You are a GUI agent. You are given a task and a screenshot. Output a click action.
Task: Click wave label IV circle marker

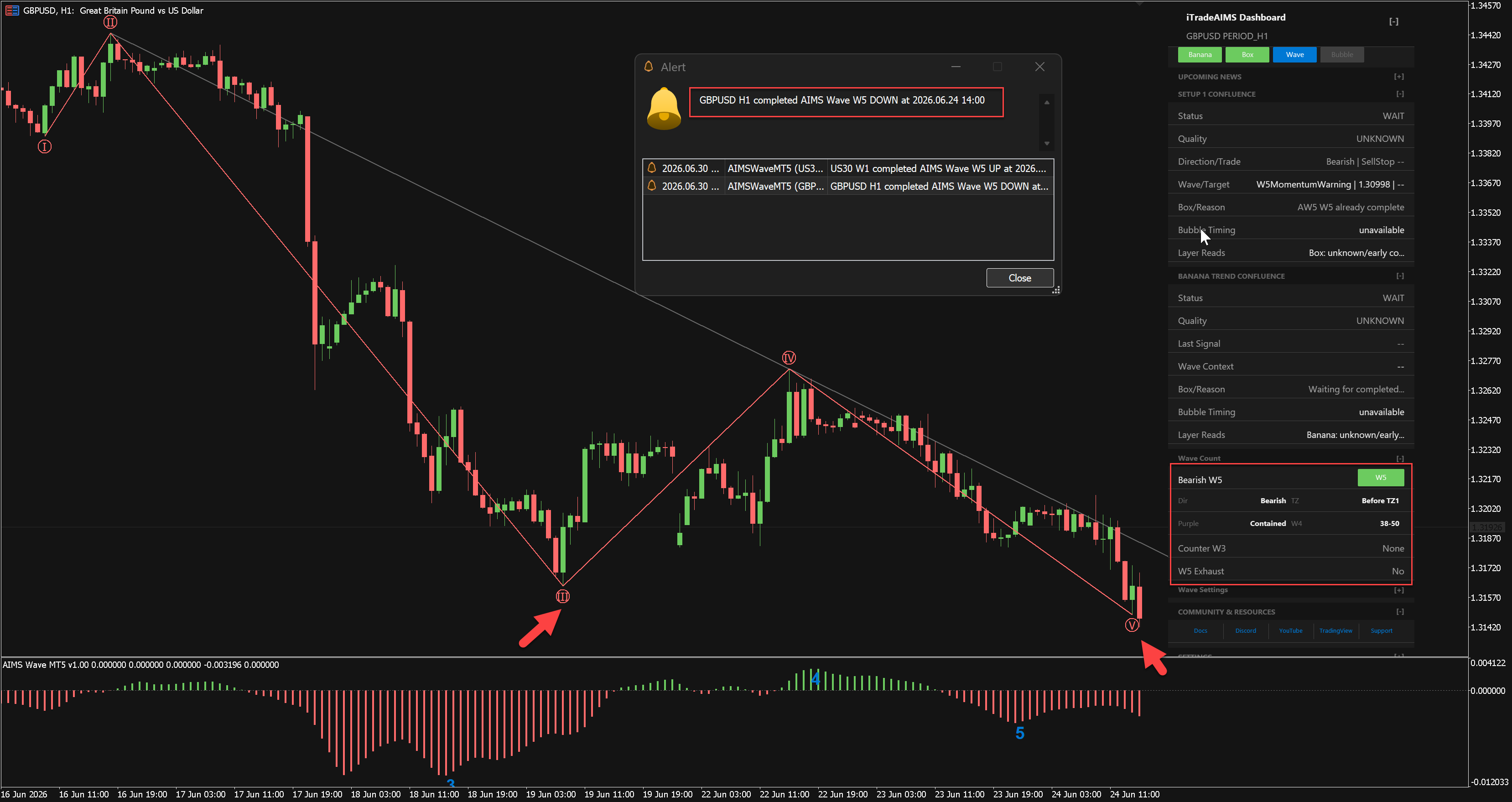coord(789,358)
